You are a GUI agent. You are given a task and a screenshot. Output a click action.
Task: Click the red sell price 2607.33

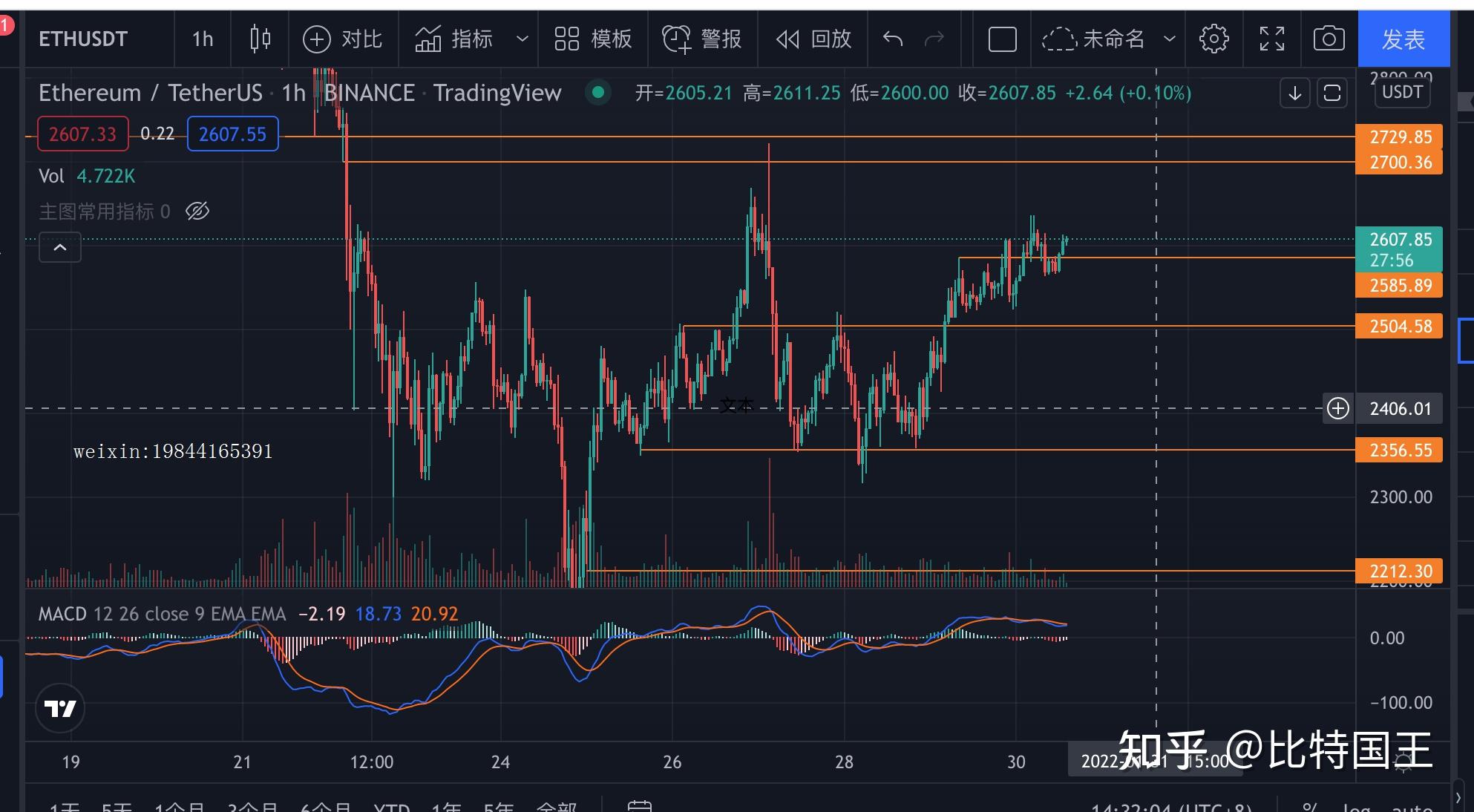(x=82, y=134)
